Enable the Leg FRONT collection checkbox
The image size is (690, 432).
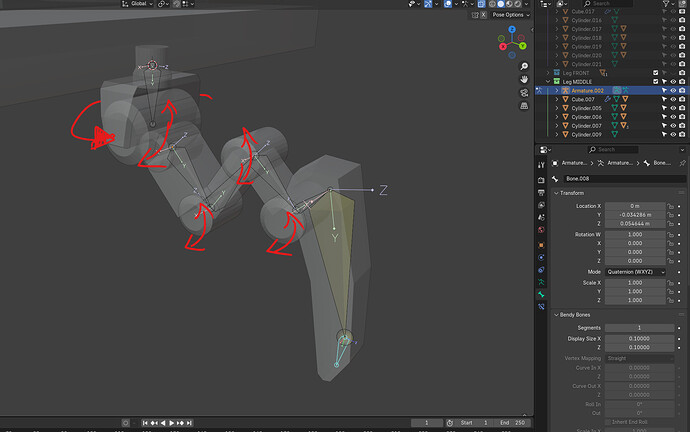[x=656, y=73]
